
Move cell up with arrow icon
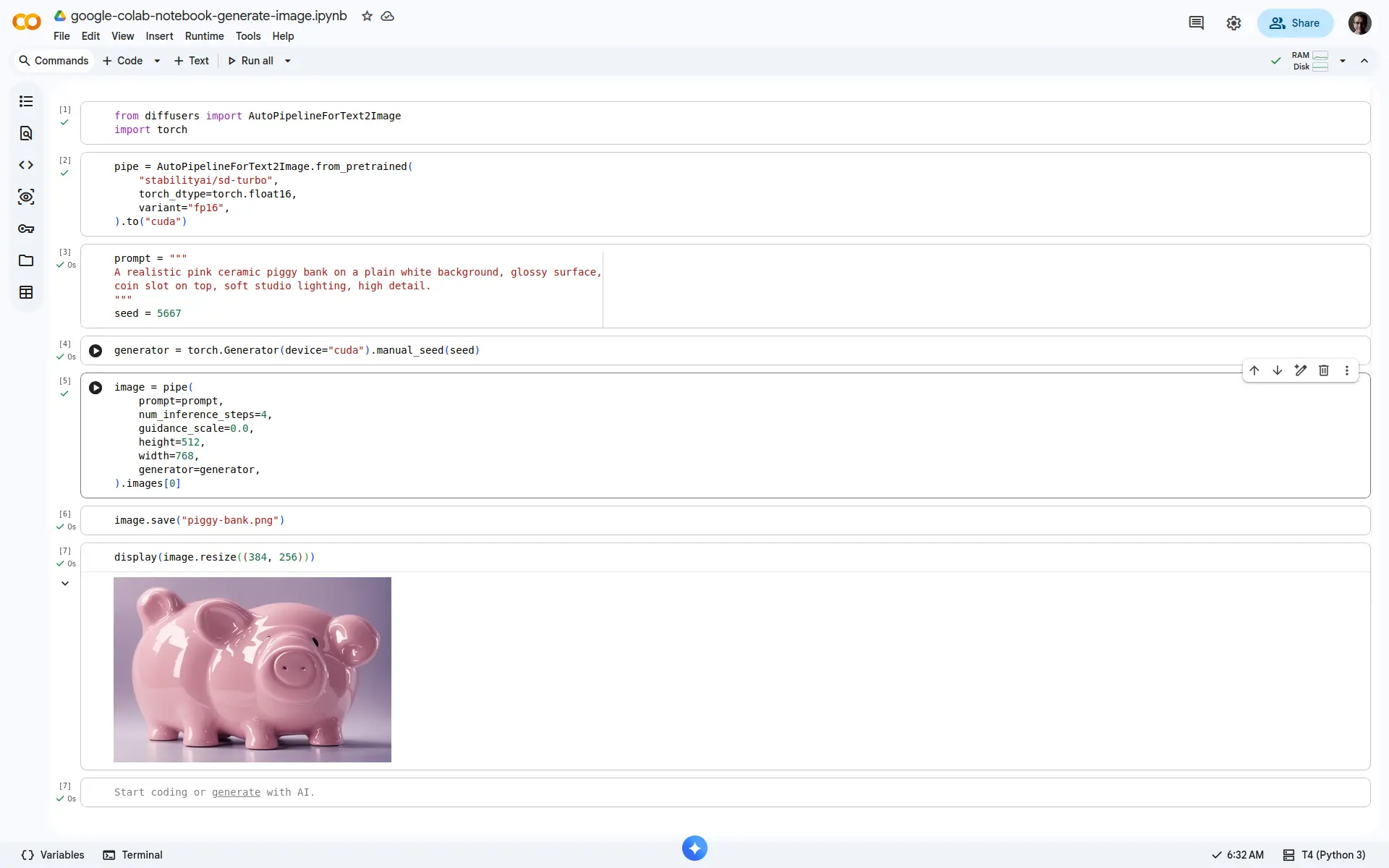click(1254, 370)
